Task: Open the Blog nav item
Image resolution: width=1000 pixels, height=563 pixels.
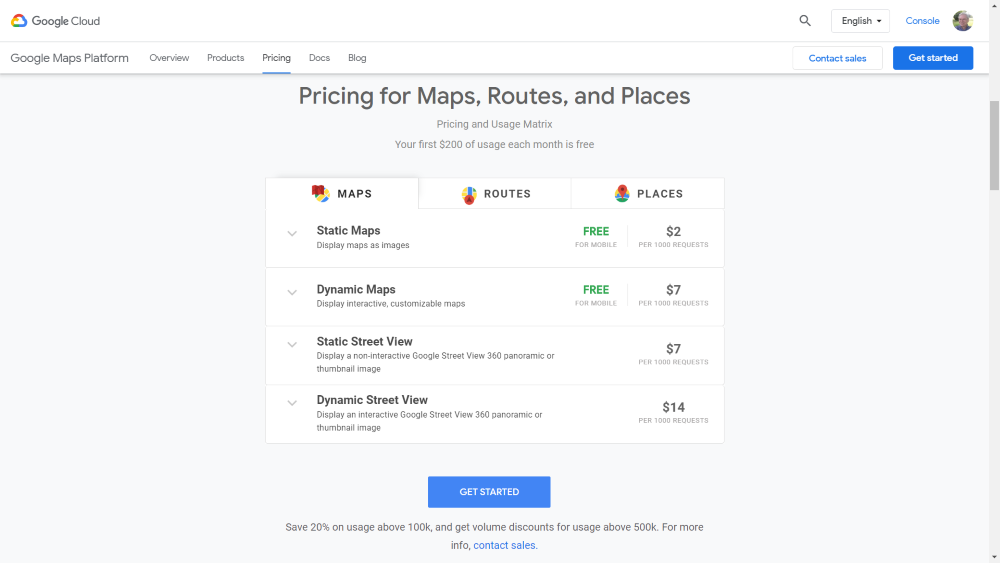Action: click(357, 58)
